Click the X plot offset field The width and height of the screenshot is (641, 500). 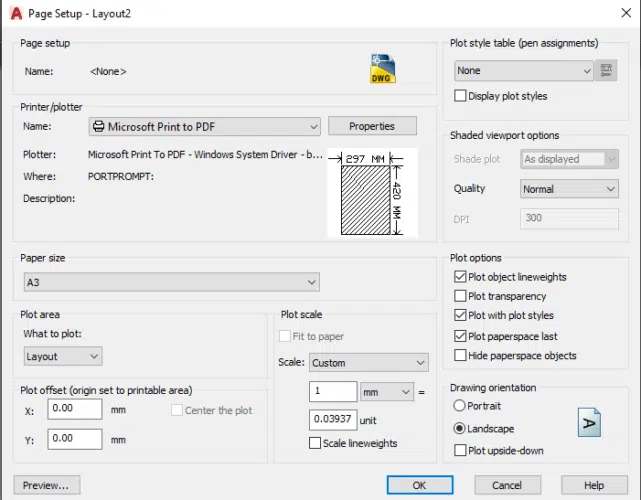click(x=75, y=409)
